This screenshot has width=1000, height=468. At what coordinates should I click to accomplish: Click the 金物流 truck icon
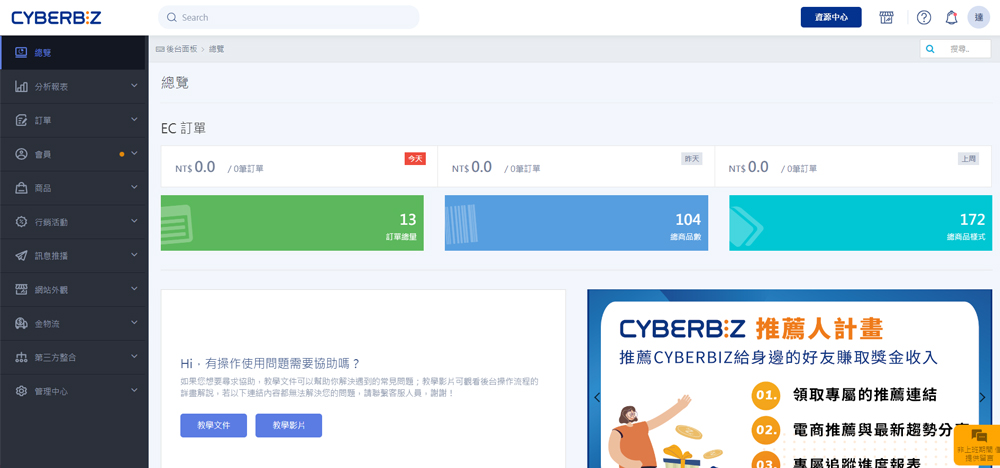pyautogui.click(x=21, y=323)
